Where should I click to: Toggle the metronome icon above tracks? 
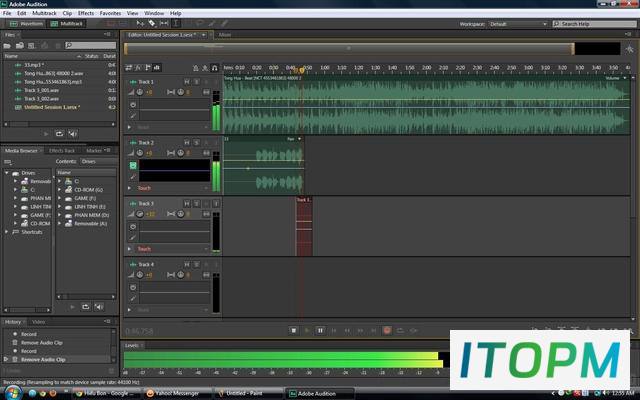196,68
